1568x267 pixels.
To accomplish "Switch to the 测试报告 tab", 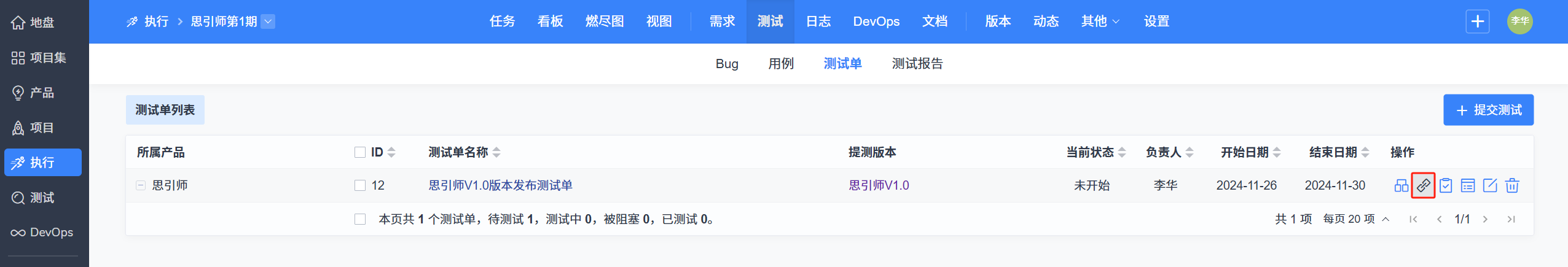I will [x=917, y=64].
